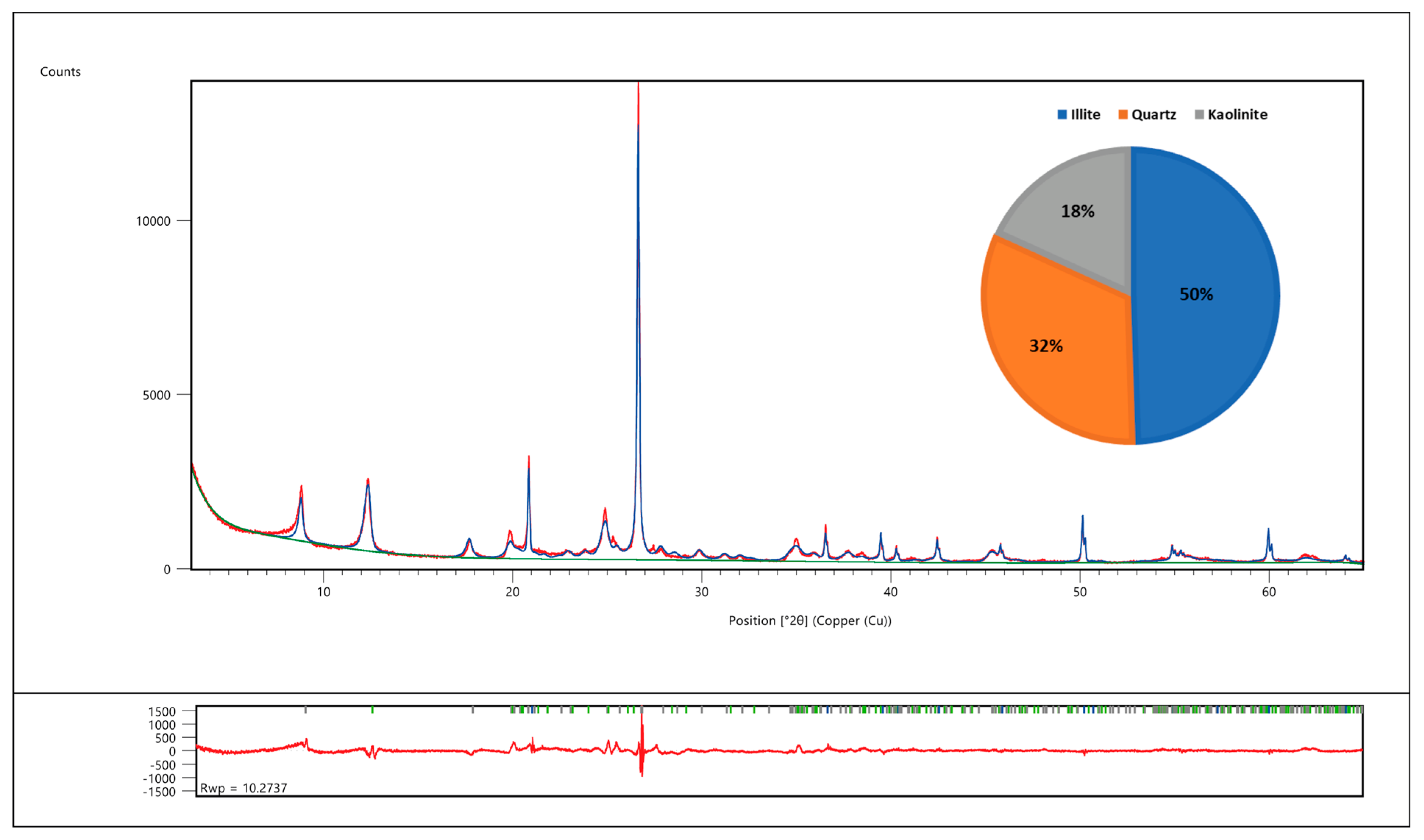Click the 10000 y-axis tick label
Viewport: 1424px width, 840px height.
(153, 221)
